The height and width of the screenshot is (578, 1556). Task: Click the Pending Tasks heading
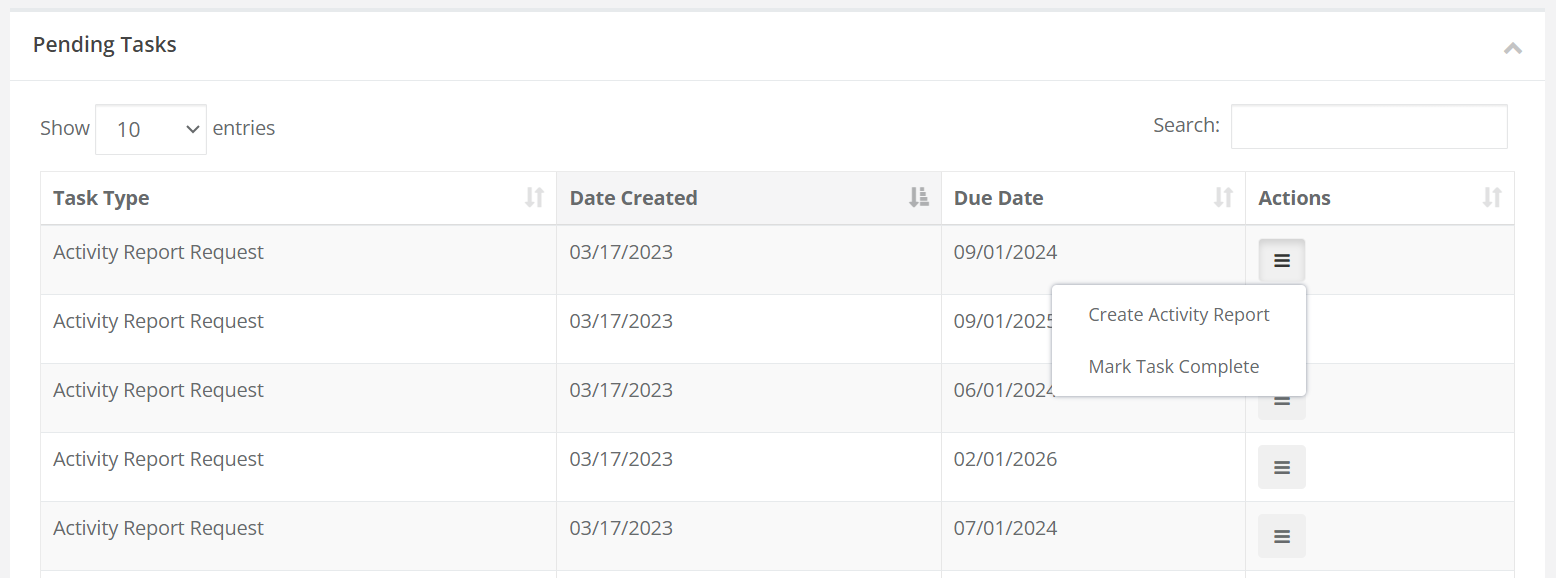tap(104, 44)
